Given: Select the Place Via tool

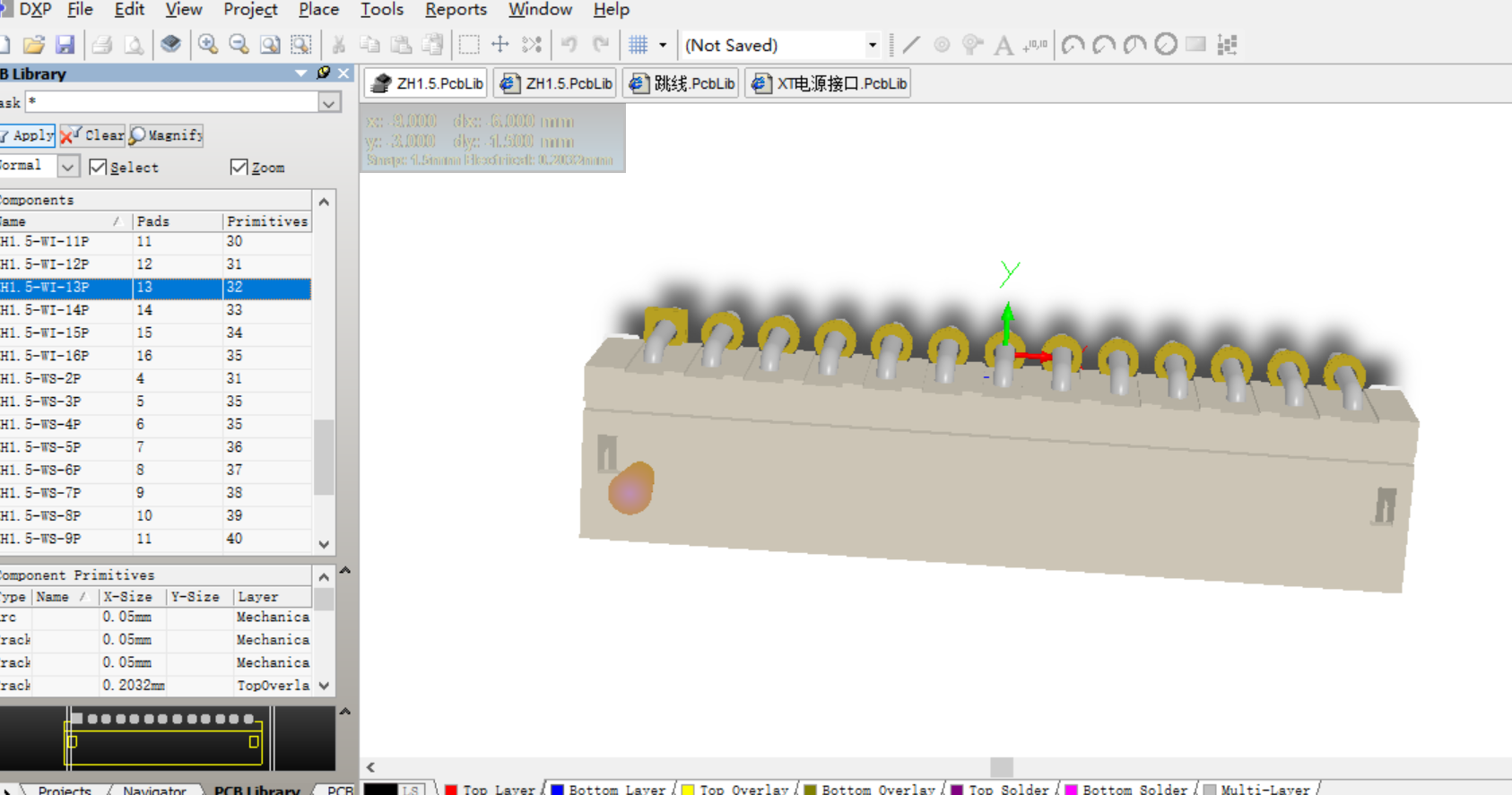Looking at the screenshot, I should [973, 45].
